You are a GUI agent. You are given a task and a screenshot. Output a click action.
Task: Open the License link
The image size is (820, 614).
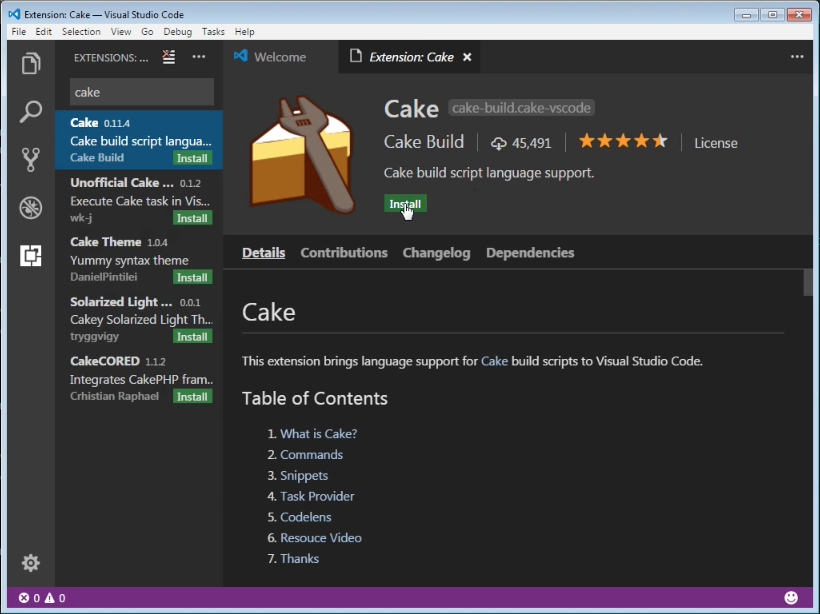pyautogui.click(x=716, y=143)
